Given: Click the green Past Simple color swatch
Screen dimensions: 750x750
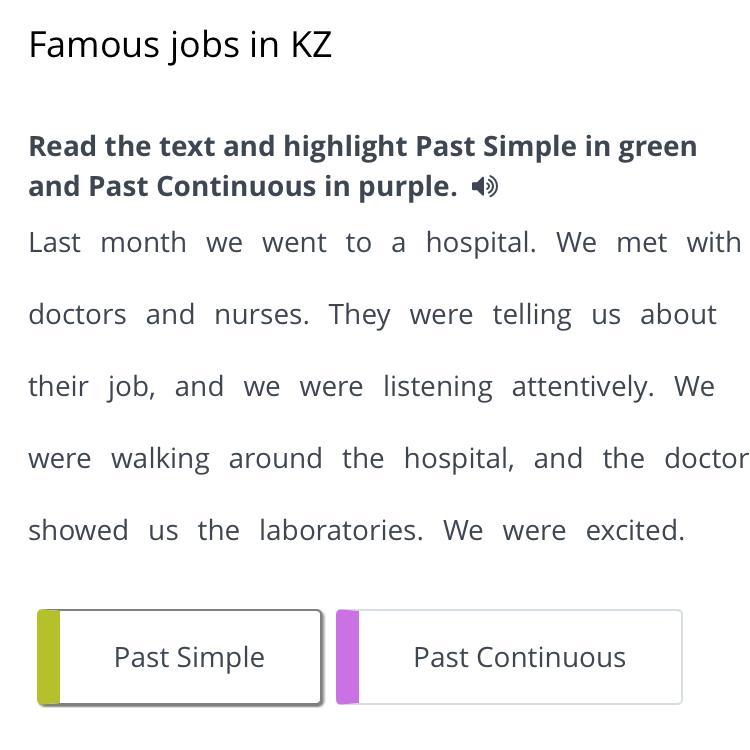Looking at the screenshot, I should (x=49, y=657).
